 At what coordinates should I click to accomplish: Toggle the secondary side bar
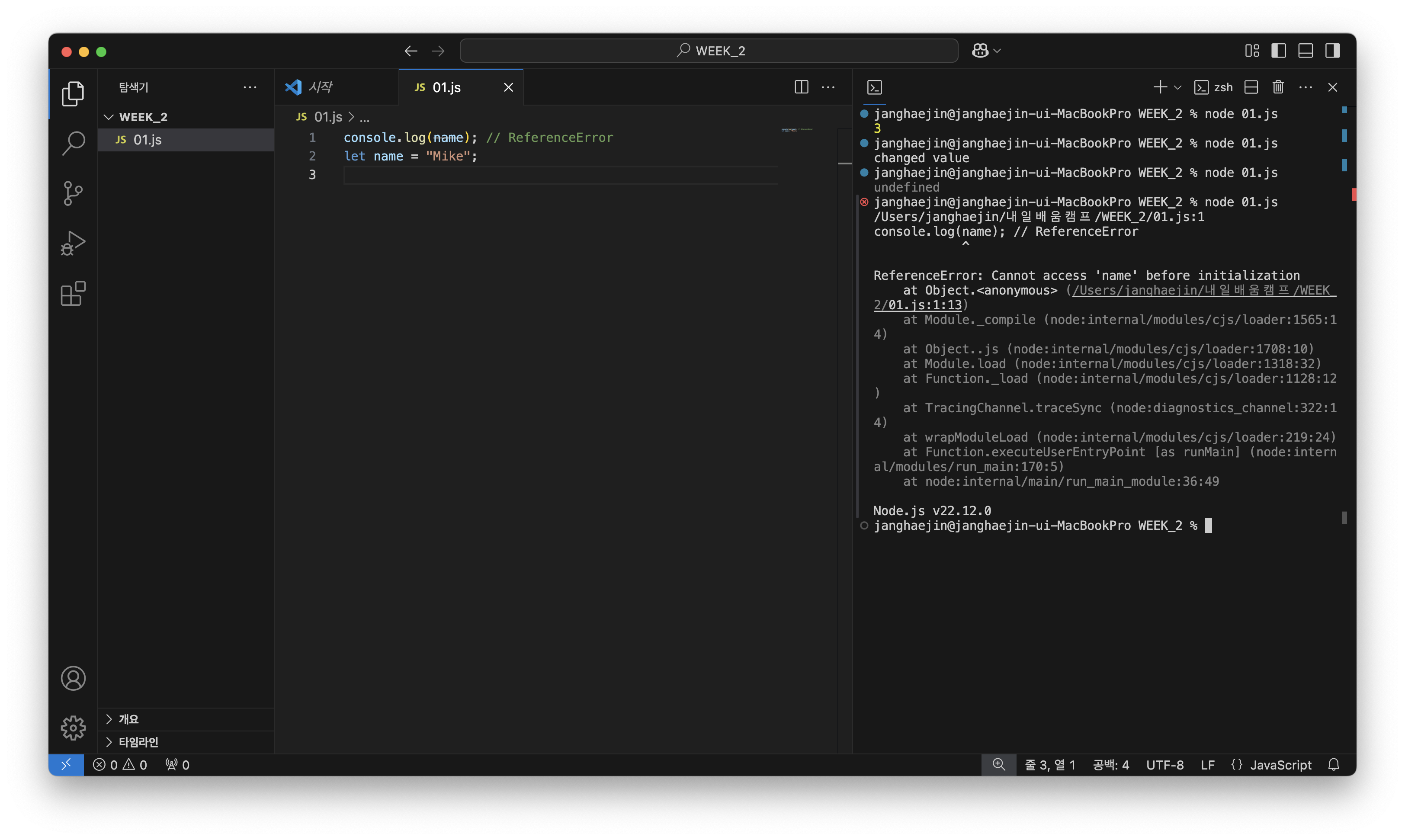point(1332,51)
